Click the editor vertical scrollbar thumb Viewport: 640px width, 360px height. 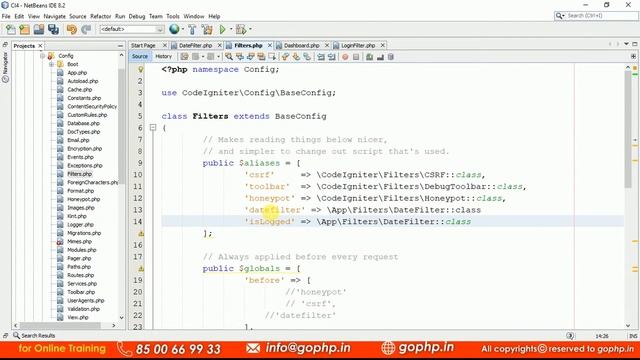tap(628, 129)
